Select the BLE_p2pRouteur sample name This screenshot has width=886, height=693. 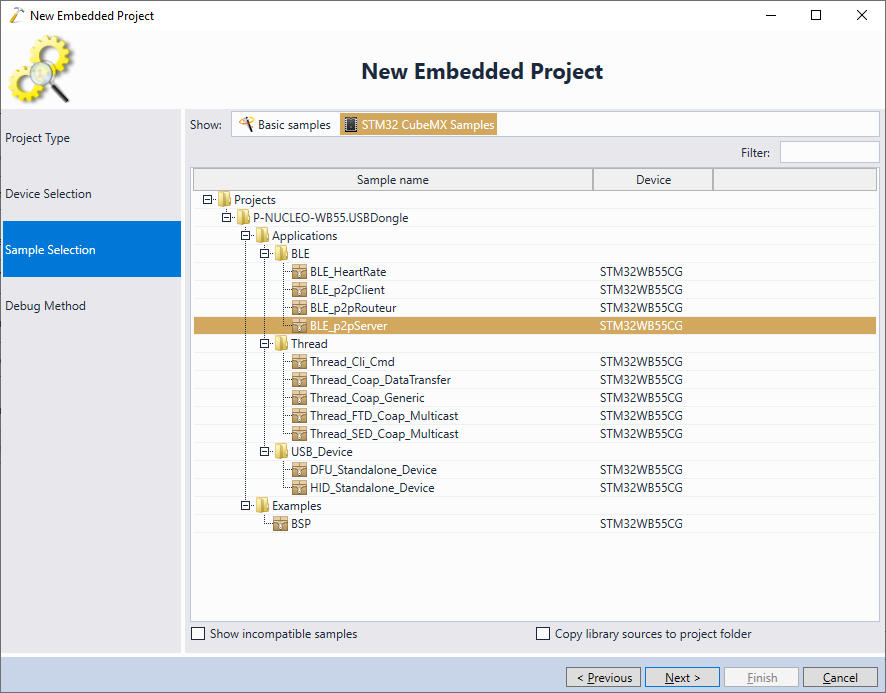pyautogui.click(x=353, y=308)
